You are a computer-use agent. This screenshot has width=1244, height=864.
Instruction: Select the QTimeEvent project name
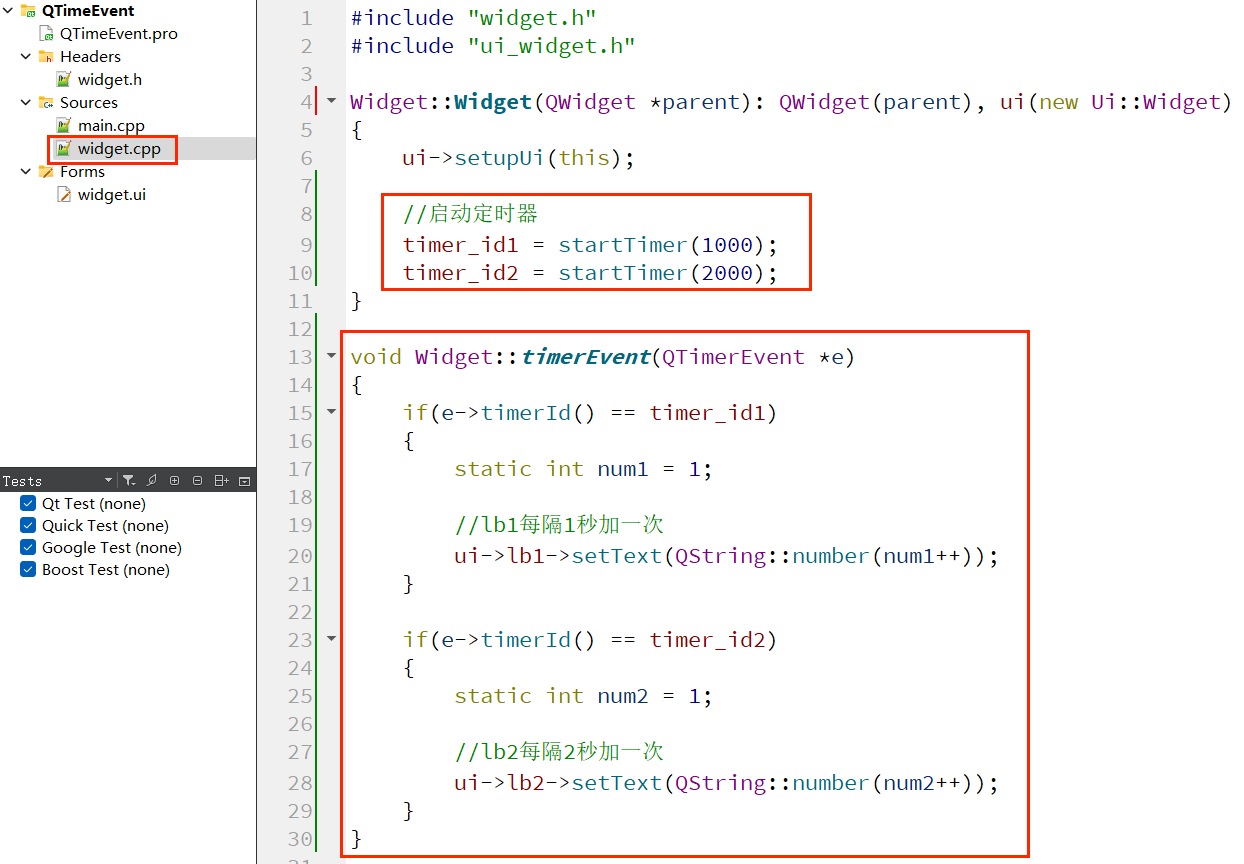pyautogui.click(x=88, y=11)
